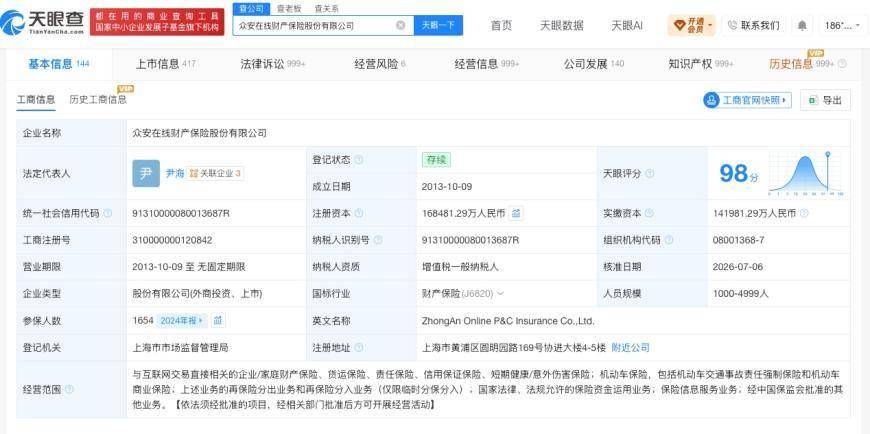The width and height of the screenshot is (870, 434).
Task: Click the English name ZhongAn Online P&C Insurance
Action: pyautogui.click(x=508, y=321)
